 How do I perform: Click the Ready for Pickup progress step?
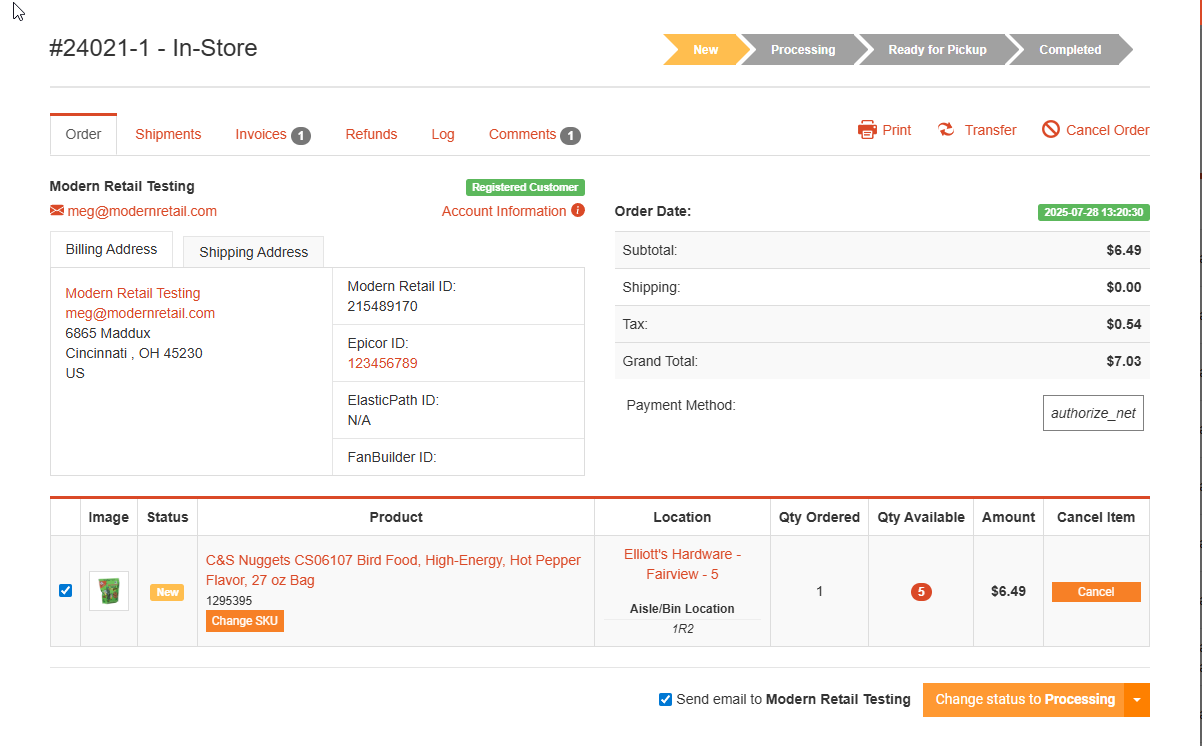[937, 49]
